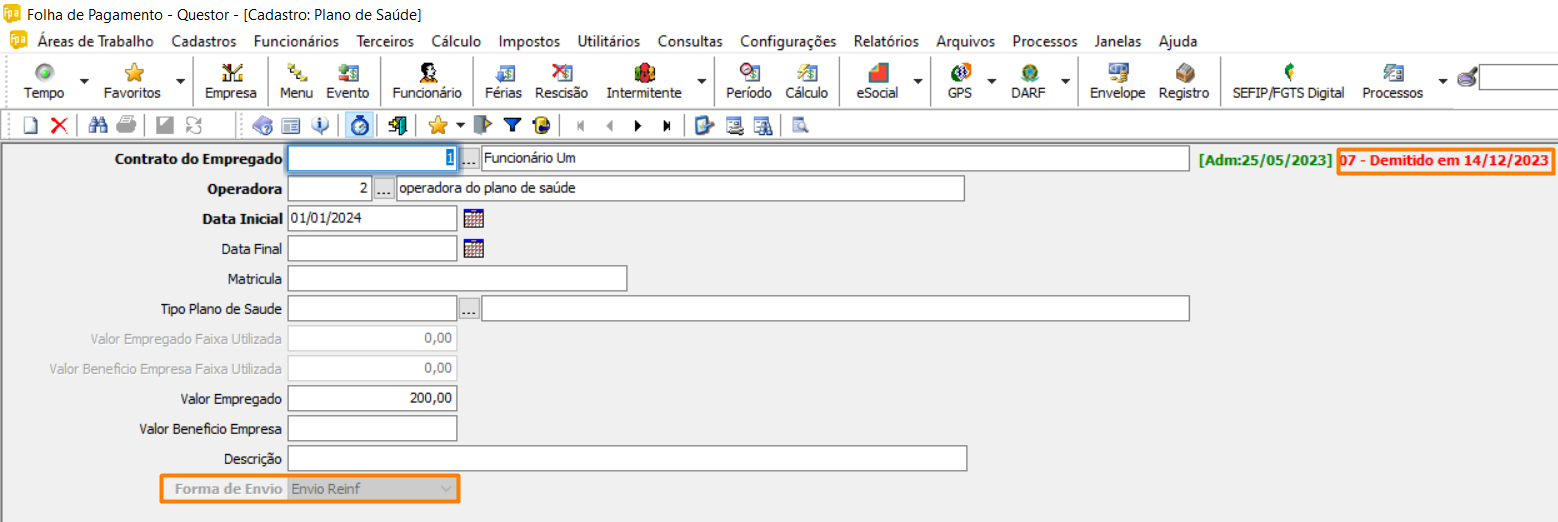Viewport: 1558px width, 522px height.
Task: Create new record with blank page icon
Action: click(32, 125)
